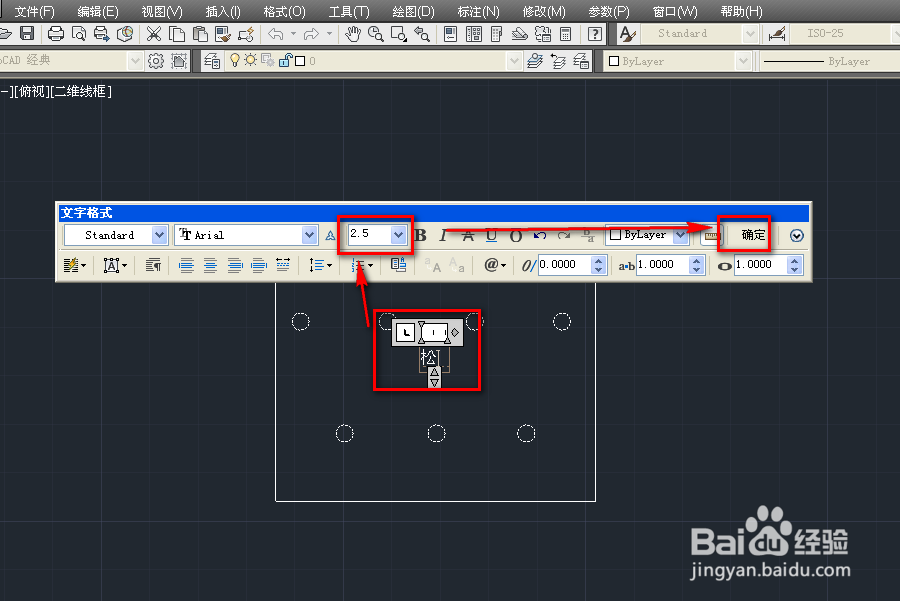Open the DesignCenter icon
The height and width of the screenshot is (601, 900).
[x=474, y=34]
